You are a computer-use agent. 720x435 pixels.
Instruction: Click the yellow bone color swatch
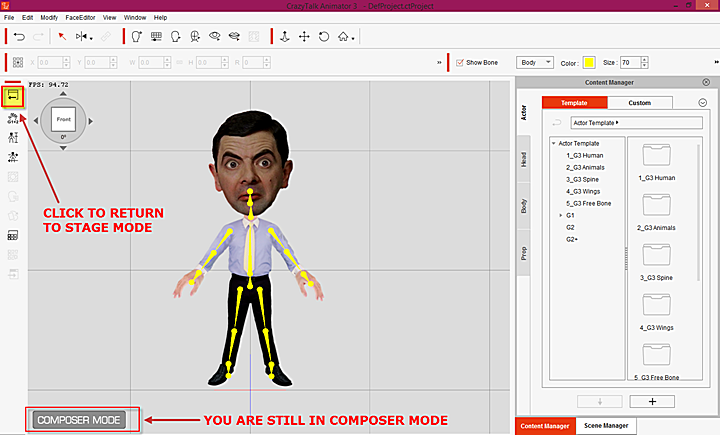pyautogui.click(x=589, y=62)
